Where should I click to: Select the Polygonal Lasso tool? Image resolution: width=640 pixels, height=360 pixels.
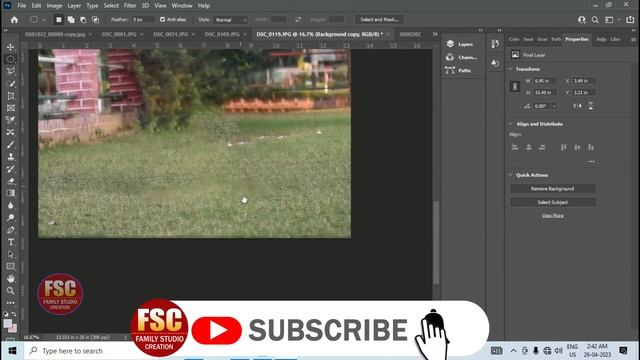pos(11,71)
